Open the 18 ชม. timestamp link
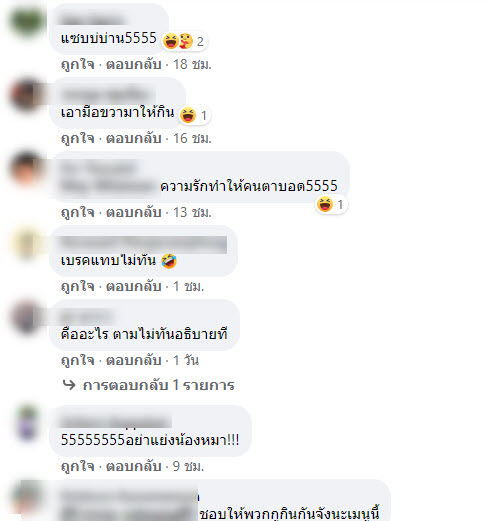The width and height of the screenshot is (494, 521). pyautogui.click(x=192, y=64)
